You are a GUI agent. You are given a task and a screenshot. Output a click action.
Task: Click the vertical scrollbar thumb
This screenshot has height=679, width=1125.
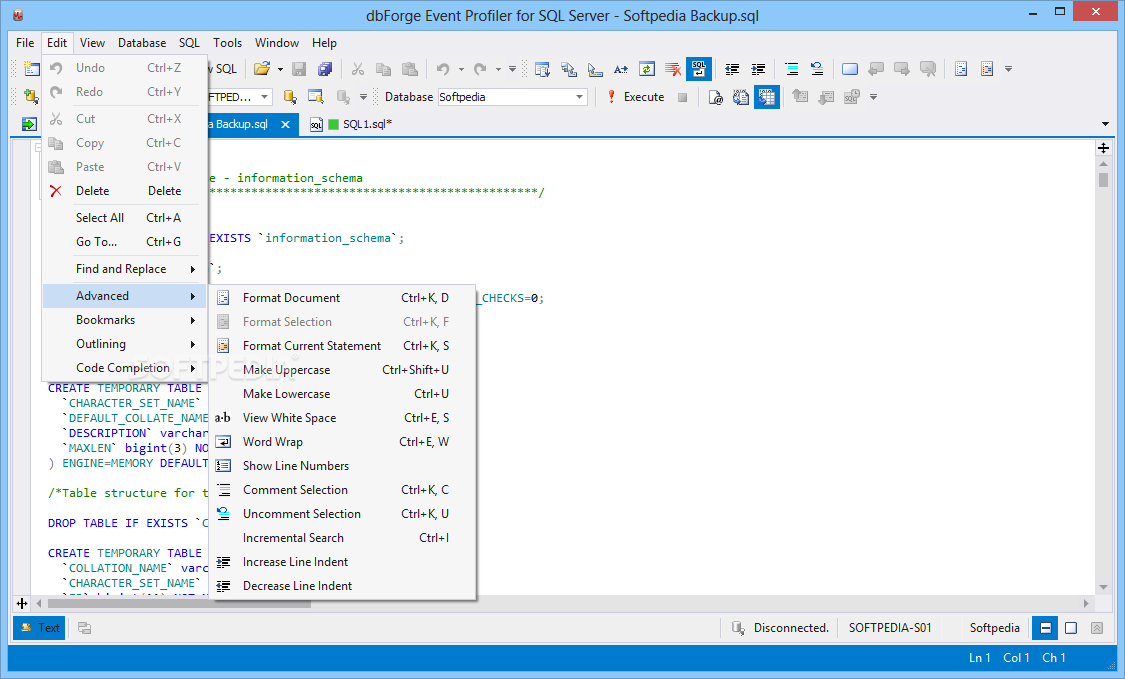(1103, 179)
